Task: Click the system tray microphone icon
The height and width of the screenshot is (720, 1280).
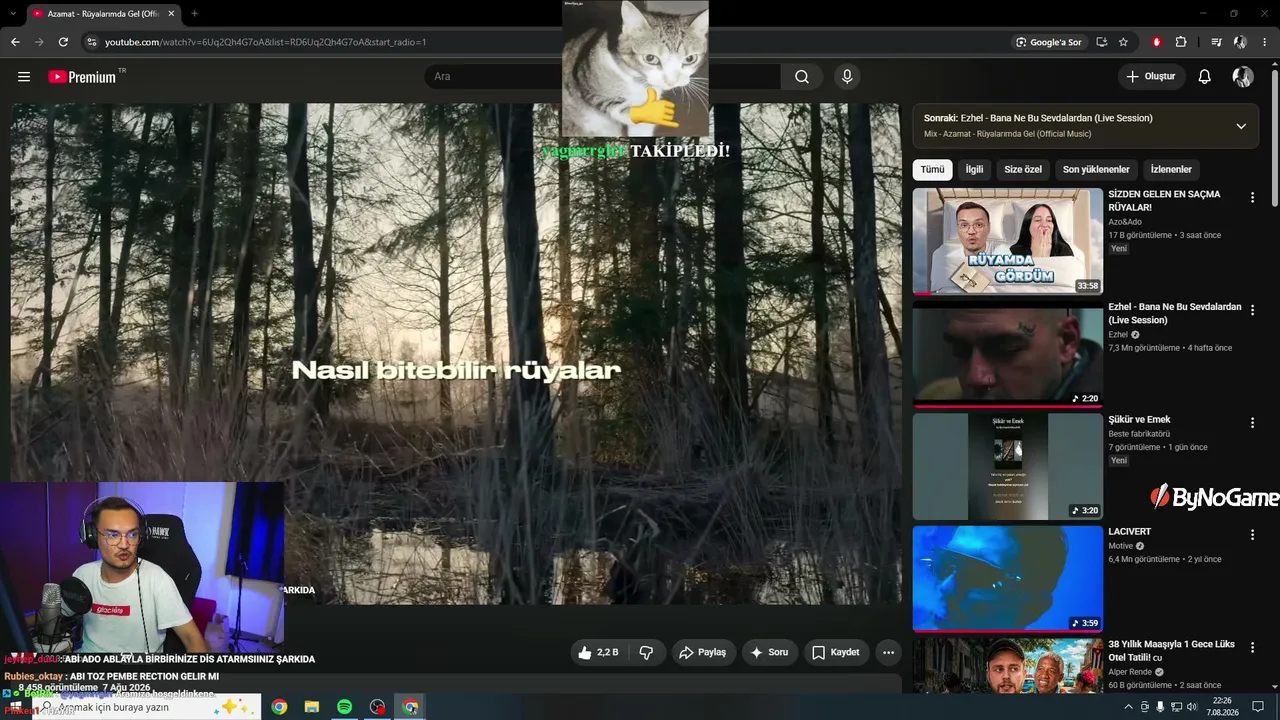Action: tap(1160, 707)
